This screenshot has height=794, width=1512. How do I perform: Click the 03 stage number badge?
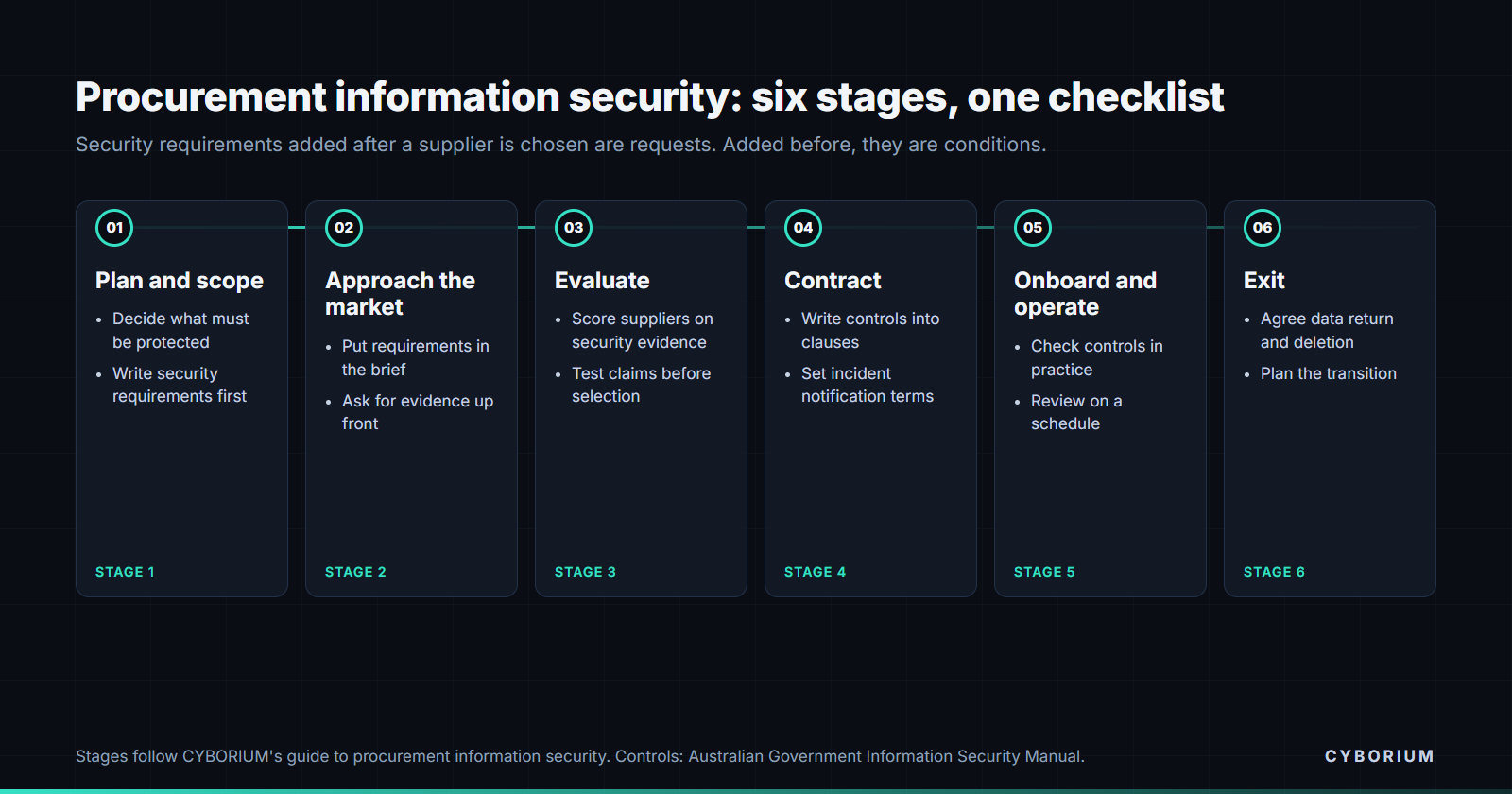coord(574,228)
